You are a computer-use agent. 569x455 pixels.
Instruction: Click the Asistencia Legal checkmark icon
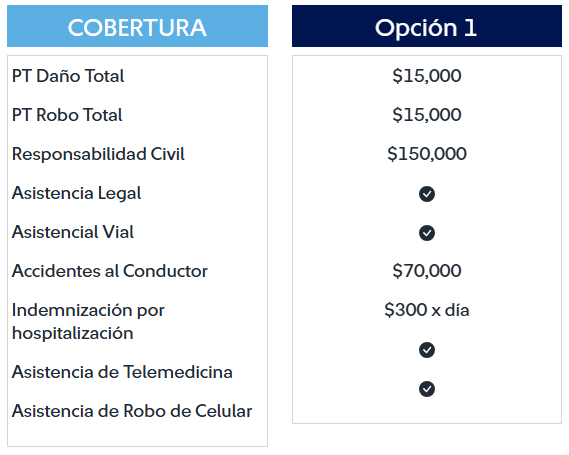tap(427, 194)
